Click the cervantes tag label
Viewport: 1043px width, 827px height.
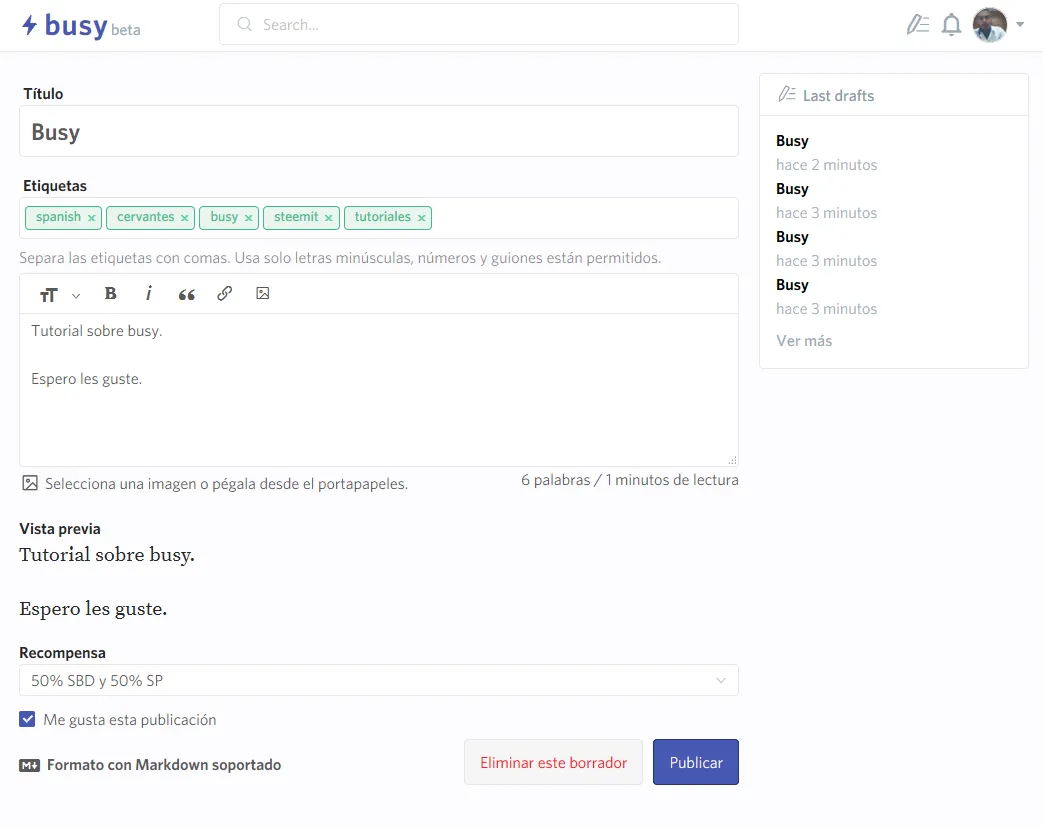pos(146,217)
